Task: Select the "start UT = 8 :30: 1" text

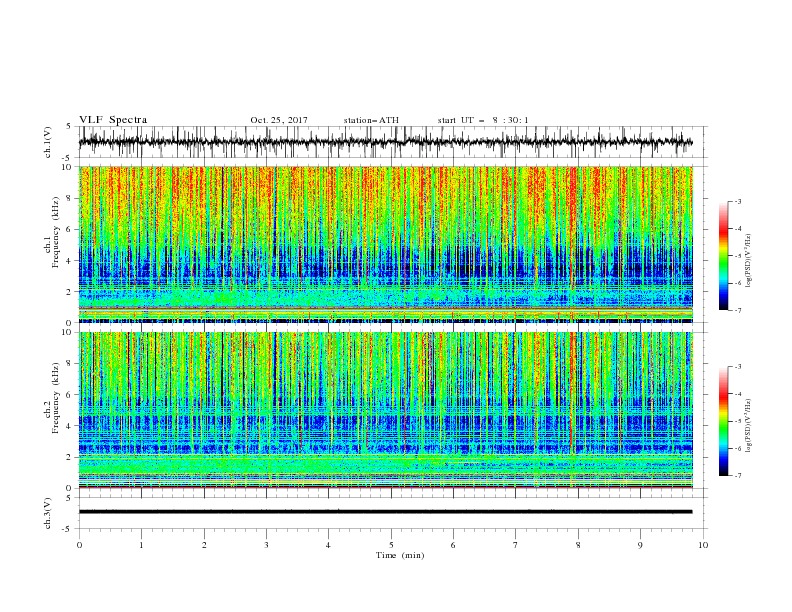Action: [x=483, y=120]
